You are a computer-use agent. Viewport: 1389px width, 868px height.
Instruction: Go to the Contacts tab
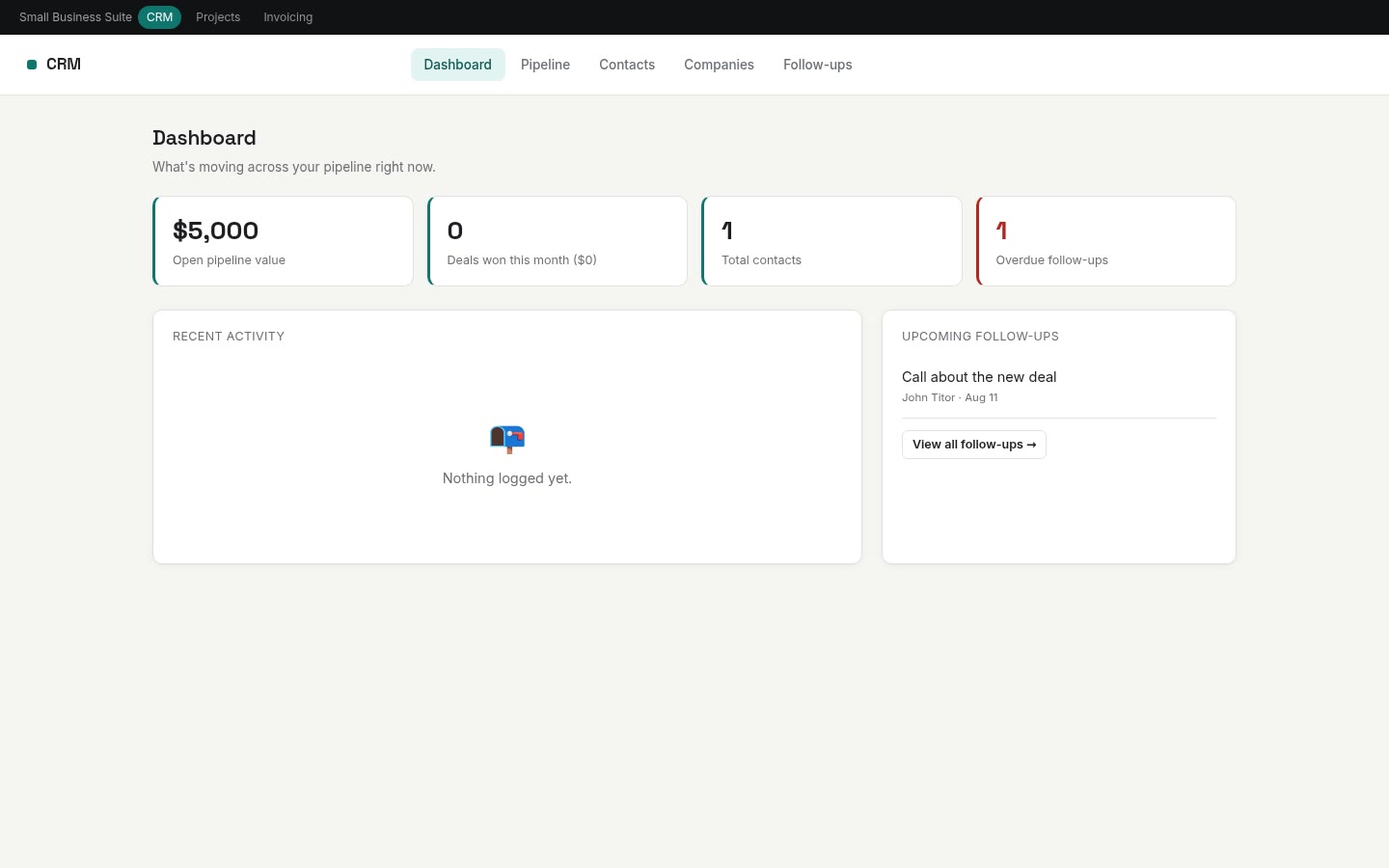tap(627, 65)
